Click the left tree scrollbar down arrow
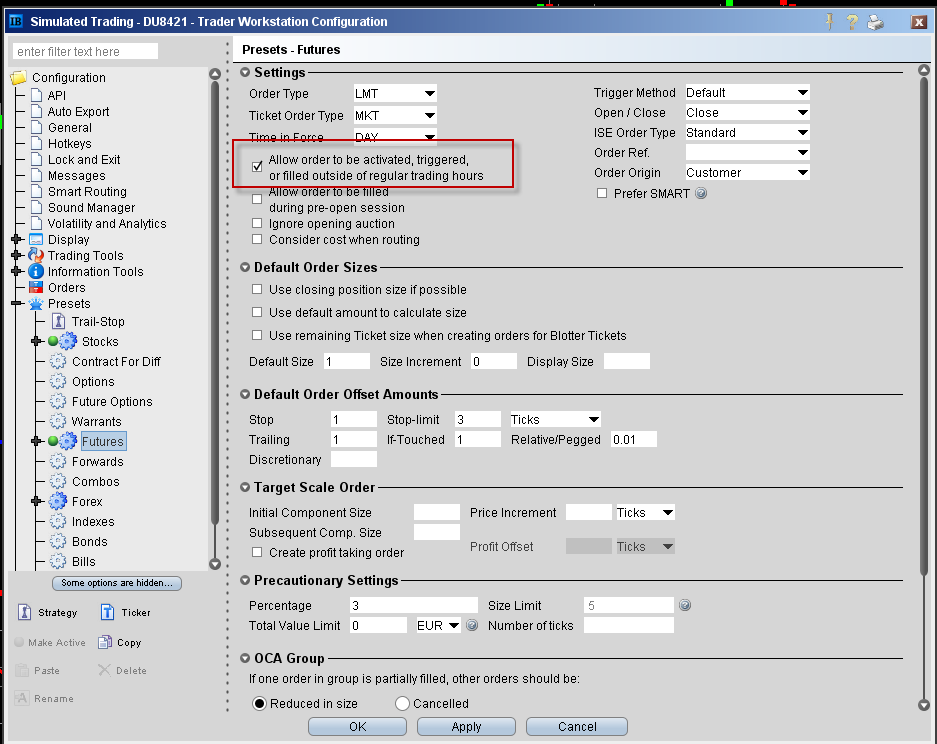Viewport: 937px width, 744px height. point(215,564)
